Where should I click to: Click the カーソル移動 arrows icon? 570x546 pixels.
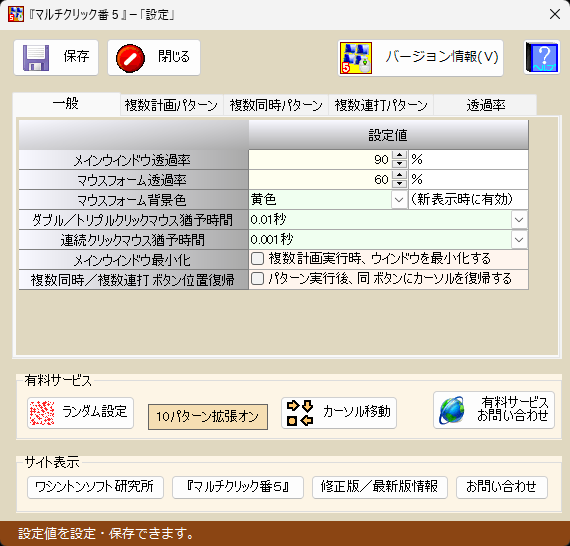300,413
